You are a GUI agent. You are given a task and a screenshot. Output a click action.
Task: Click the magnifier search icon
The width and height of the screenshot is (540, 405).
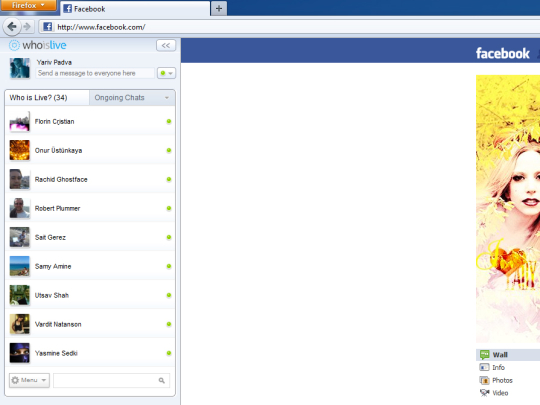click(x=162, y=380)
